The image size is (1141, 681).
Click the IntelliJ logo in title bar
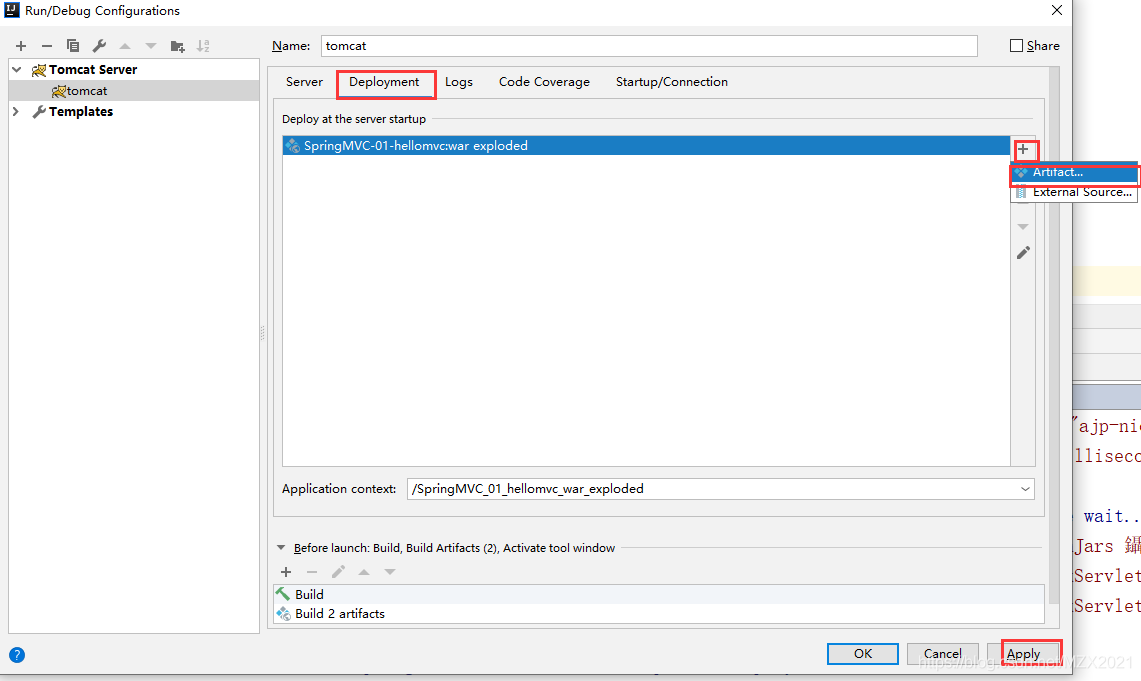tap(12, 10)
